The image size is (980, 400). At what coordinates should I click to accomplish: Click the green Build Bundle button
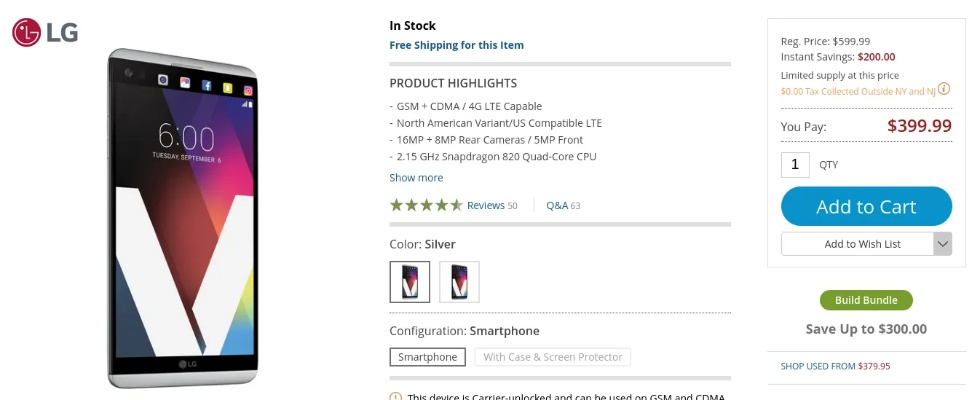[x=866, y=300]
